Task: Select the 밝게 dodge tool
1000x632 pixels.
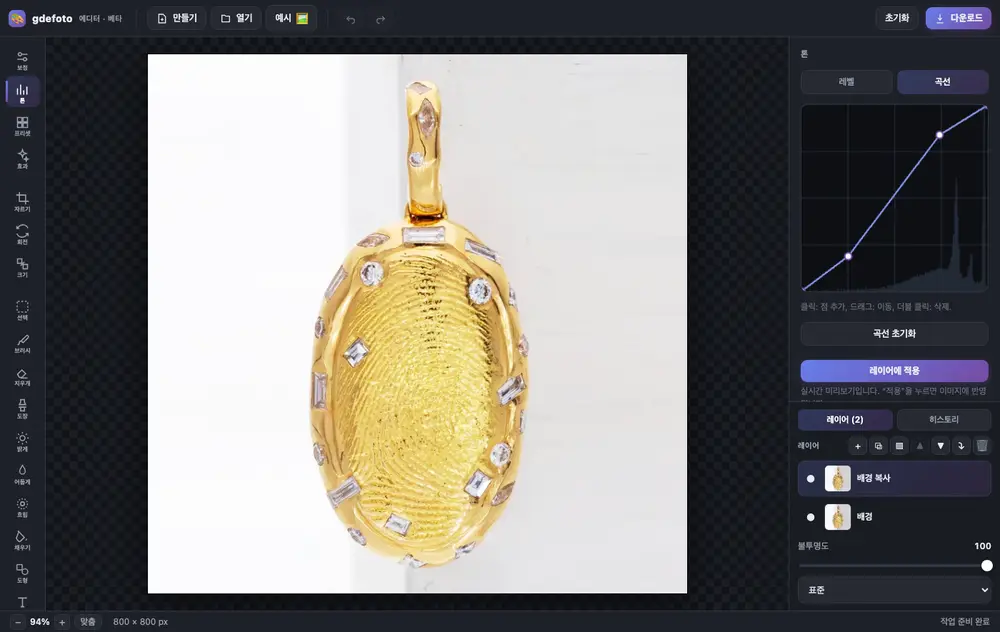Action: coord(22,442)
